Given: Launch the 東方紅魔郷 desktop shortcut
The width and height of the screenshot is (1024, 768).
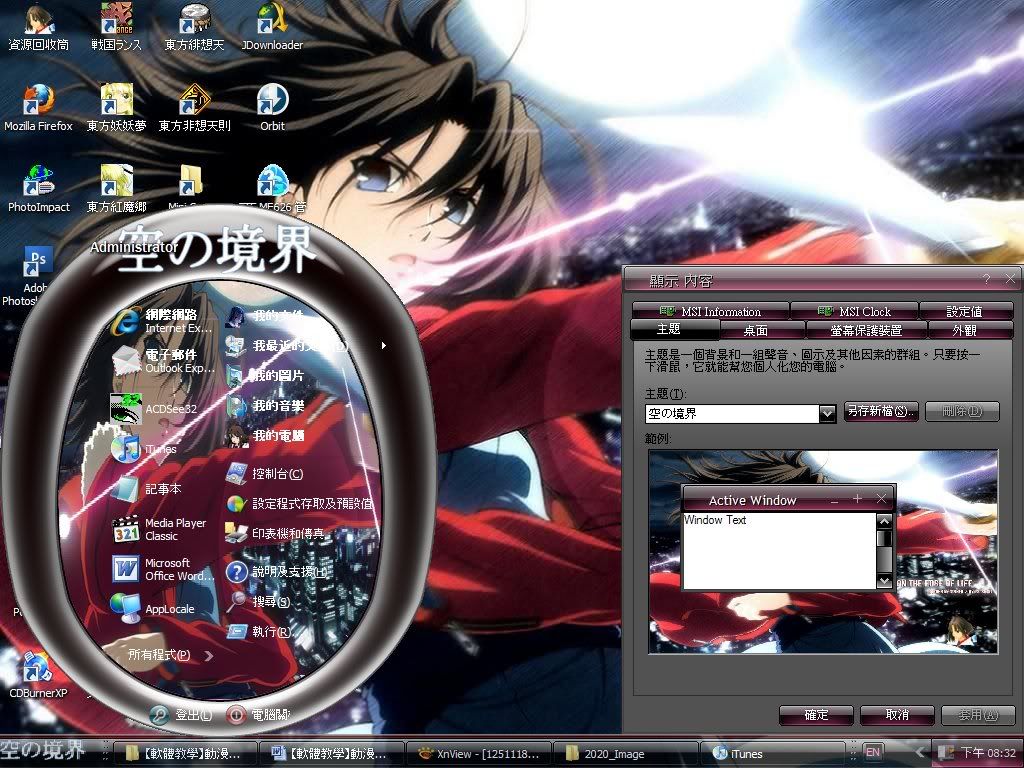Looking at the screenshot, I should coord(116,189).
